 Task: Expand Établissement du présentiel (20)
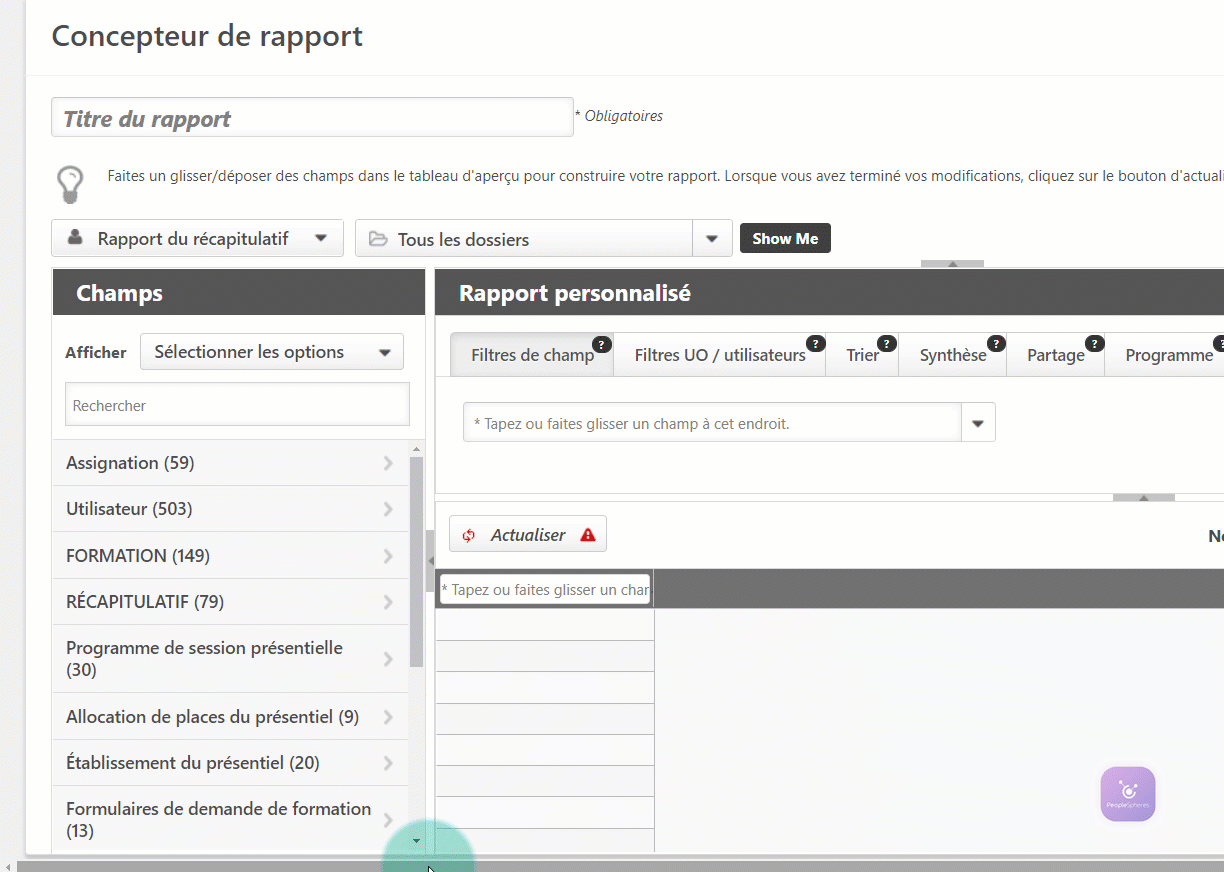point(231,763)
